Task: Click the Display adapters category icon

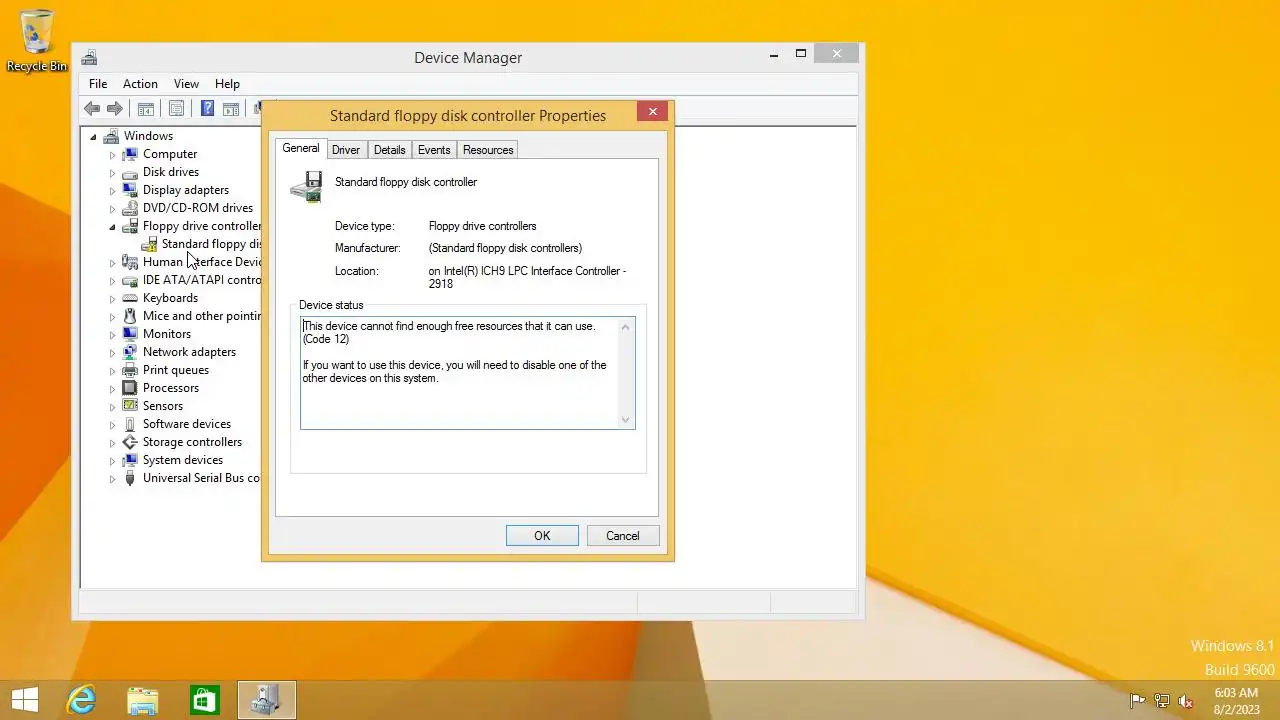Action: click(x=130, y=190)
